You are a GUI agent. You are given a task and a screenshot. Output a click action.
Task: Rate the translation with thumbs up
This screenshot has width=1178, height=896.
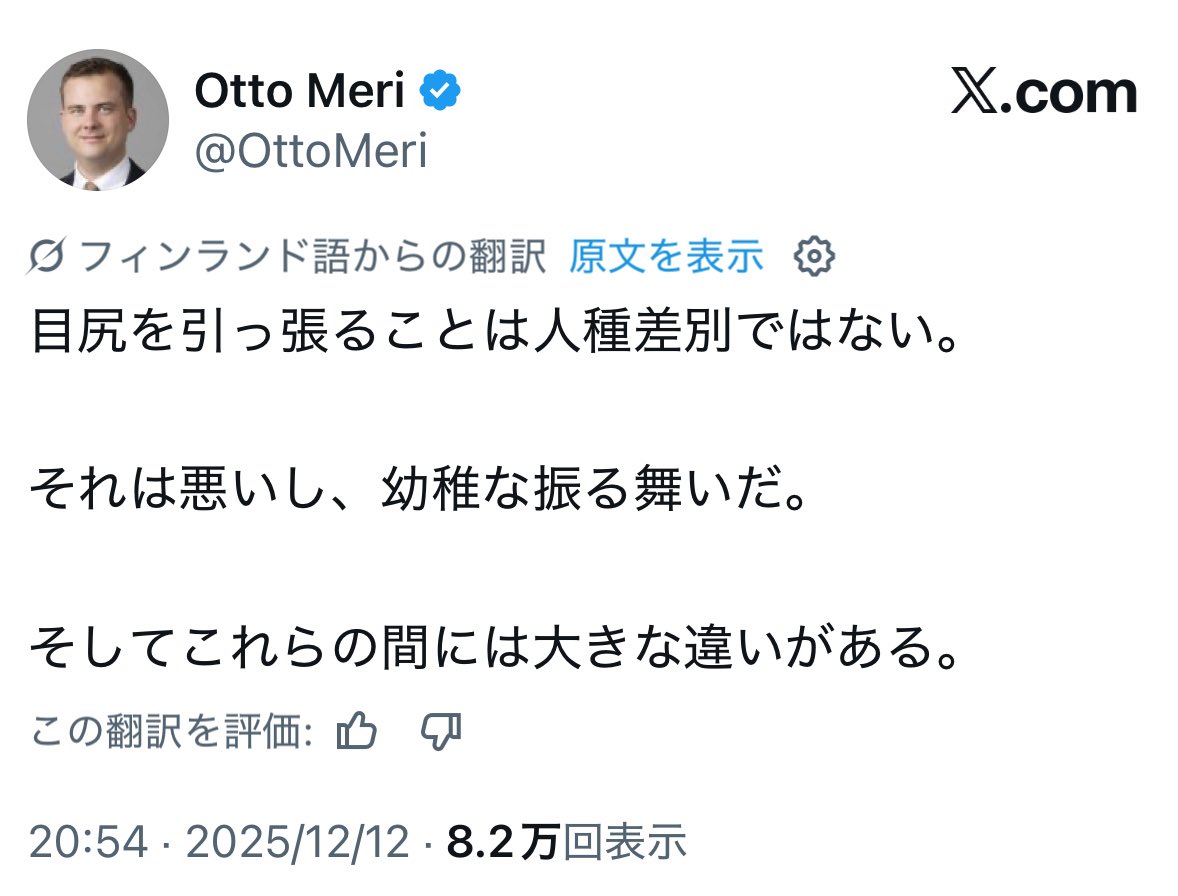pos(357,734)
